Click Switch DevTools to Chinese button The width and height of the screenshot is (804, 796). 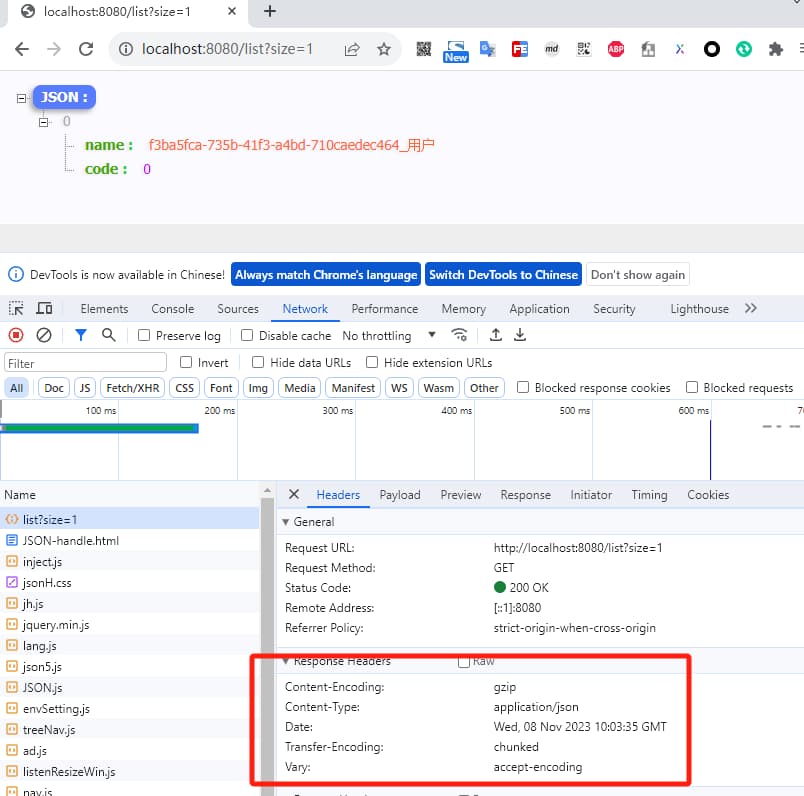coord(503,275)
